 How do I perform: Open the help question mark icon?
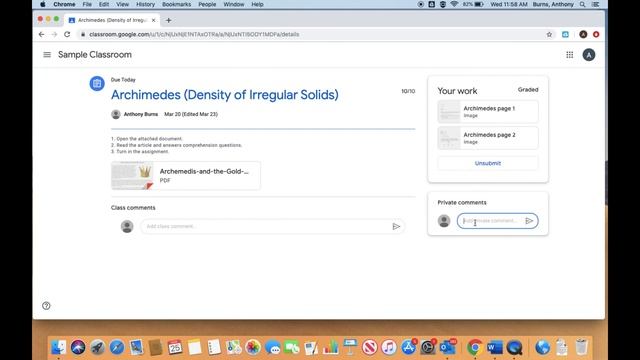(46, 306)
